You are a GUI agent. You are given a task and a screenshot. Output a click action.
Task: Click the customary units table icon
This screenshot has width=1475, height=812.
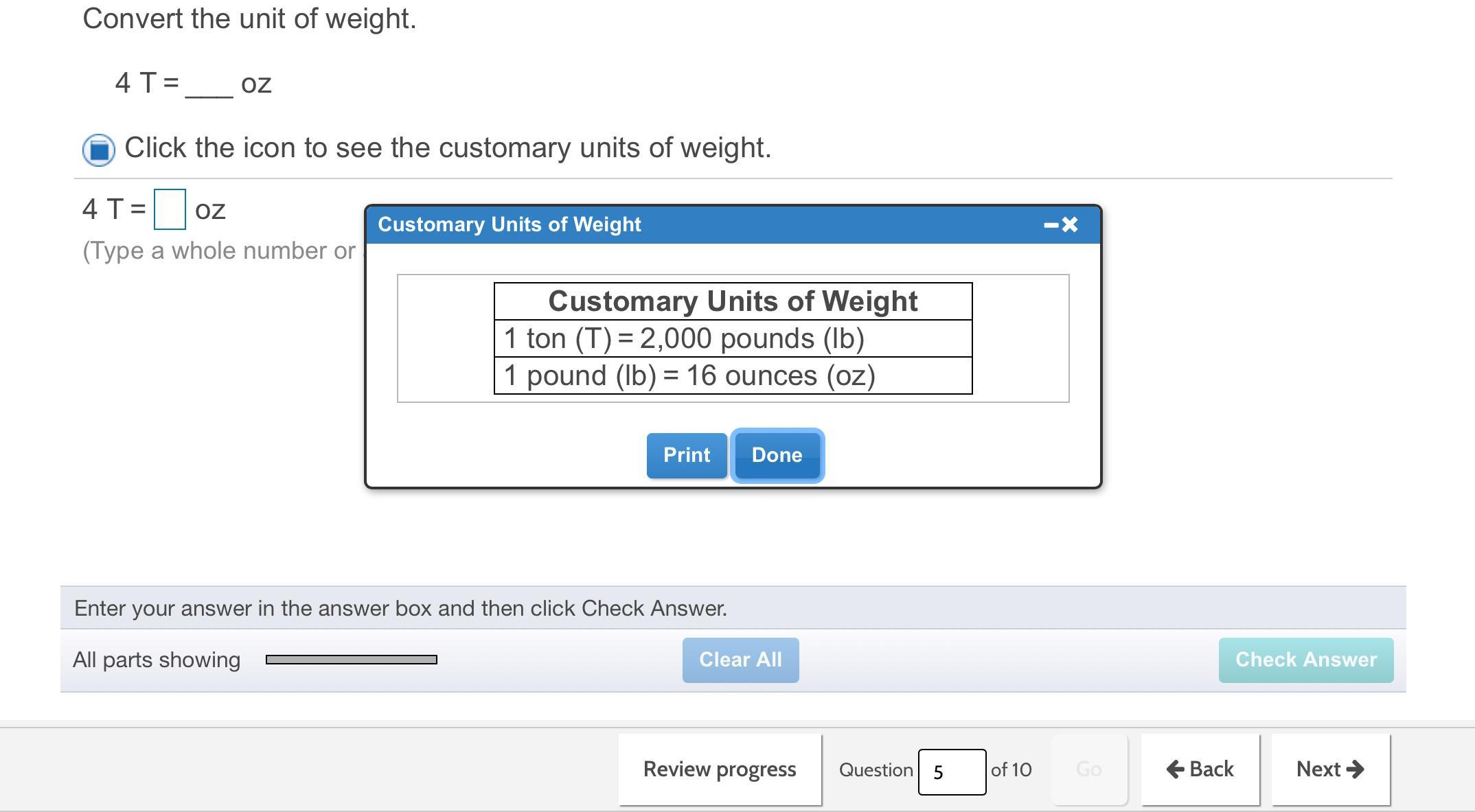click(99, 150)
